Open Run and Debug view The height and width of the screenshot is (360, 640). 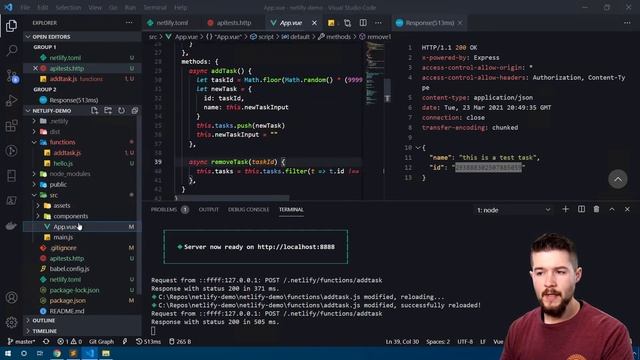[x=11, y=100]
